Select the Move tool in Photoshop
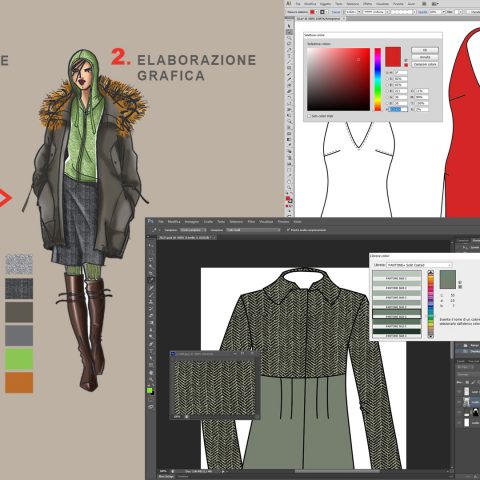The width and height of the screenshot is (480, 480). point(151,246)
